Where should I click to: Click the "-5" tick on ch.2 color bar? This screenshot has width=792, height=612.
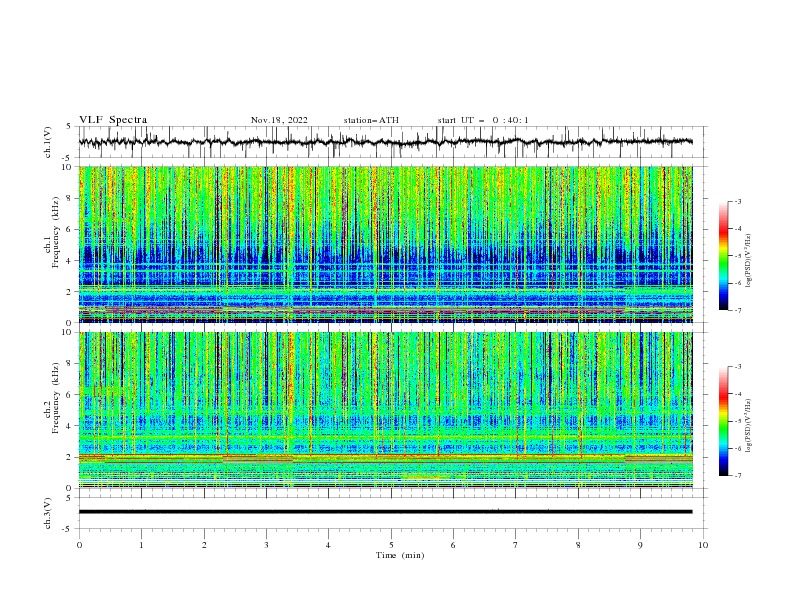(738, 421)
